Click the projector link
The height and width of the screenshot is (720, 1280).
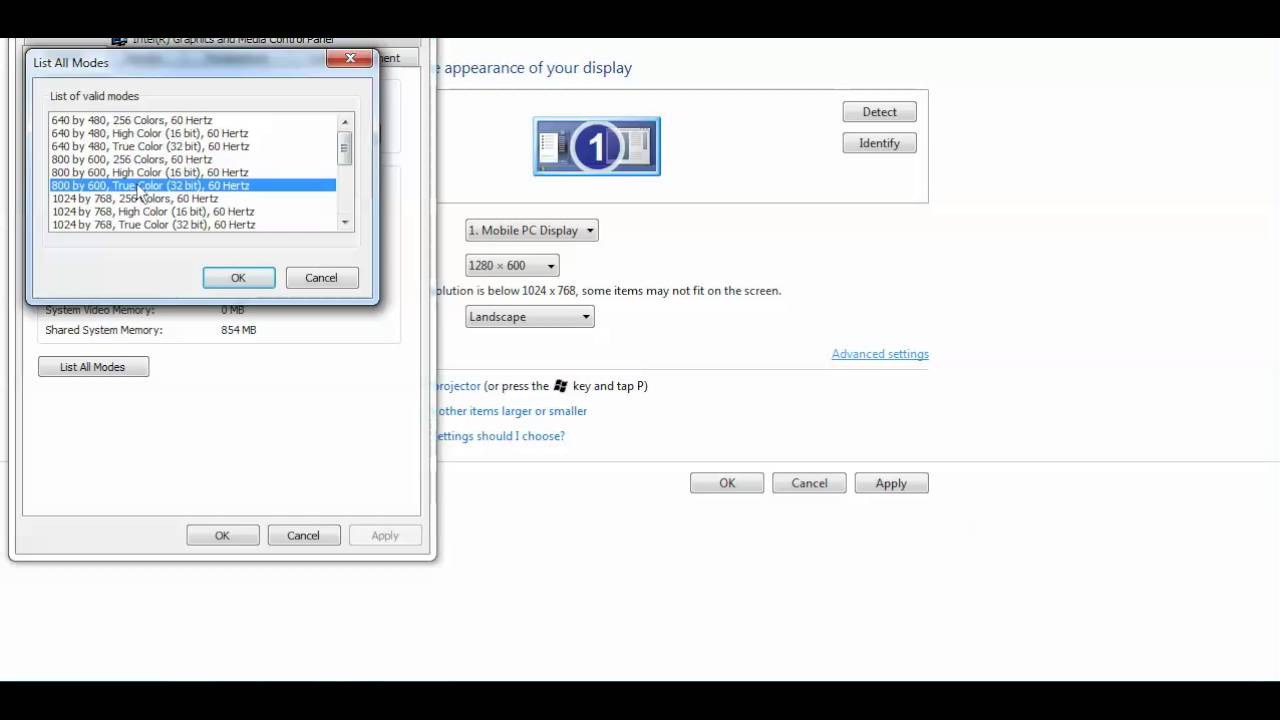[x=458, y=386]
